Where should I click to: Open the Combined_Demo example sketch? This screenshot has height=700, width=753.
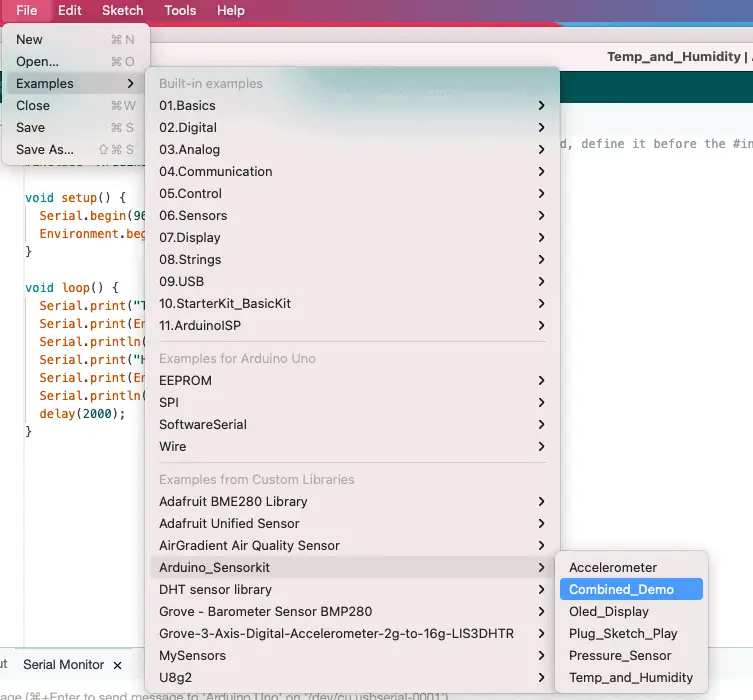(x=621, y=589)
